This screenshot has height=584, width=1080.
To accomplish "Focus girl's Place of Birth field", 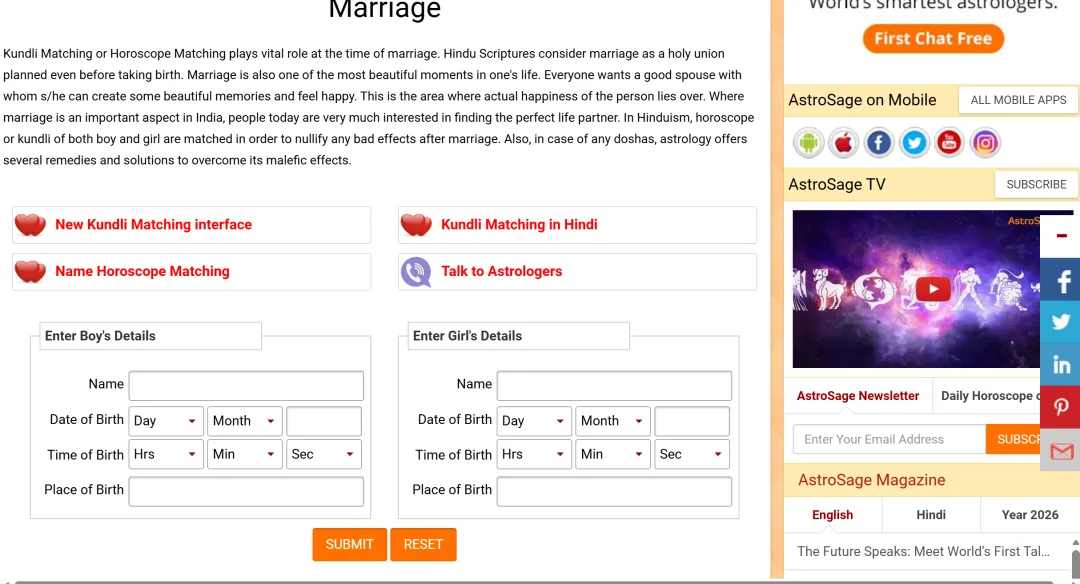I will pyautogui.click(x=614, y=491).
